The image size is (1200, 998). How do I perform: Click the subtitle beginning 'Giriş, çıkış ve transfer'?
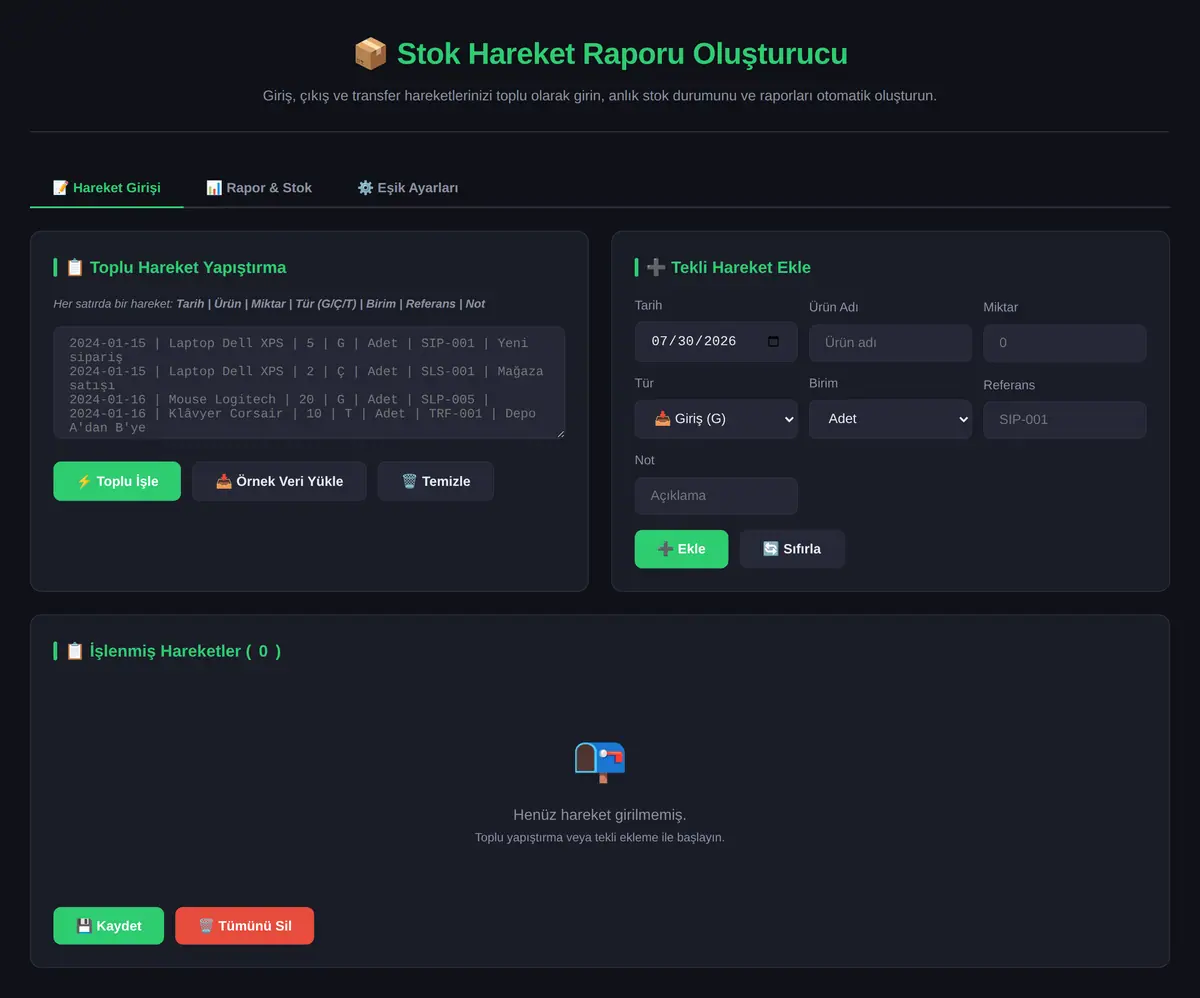click(600, 96)
